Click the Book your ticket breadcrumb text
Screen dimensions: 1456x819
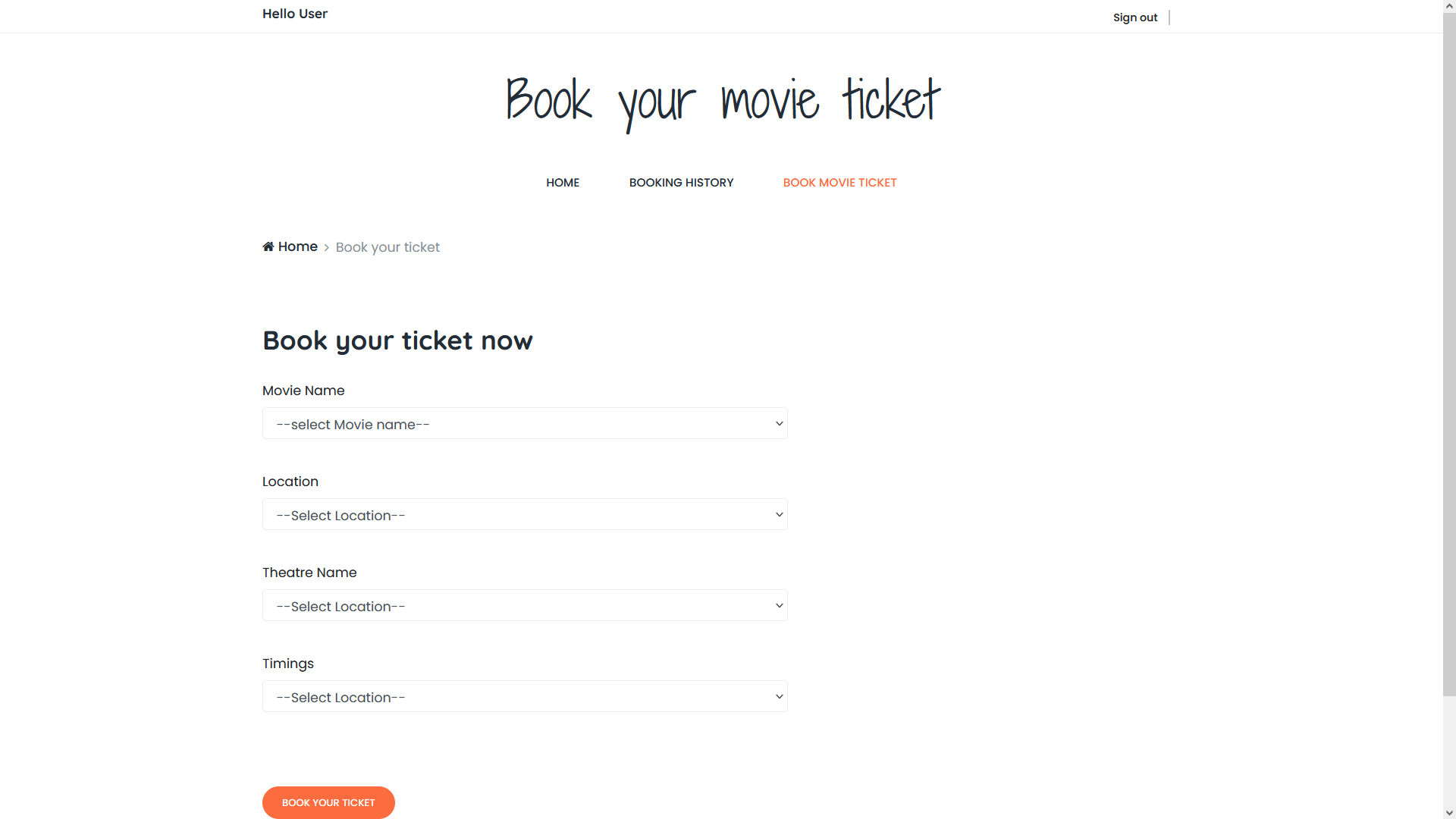[x=388, y=247]
